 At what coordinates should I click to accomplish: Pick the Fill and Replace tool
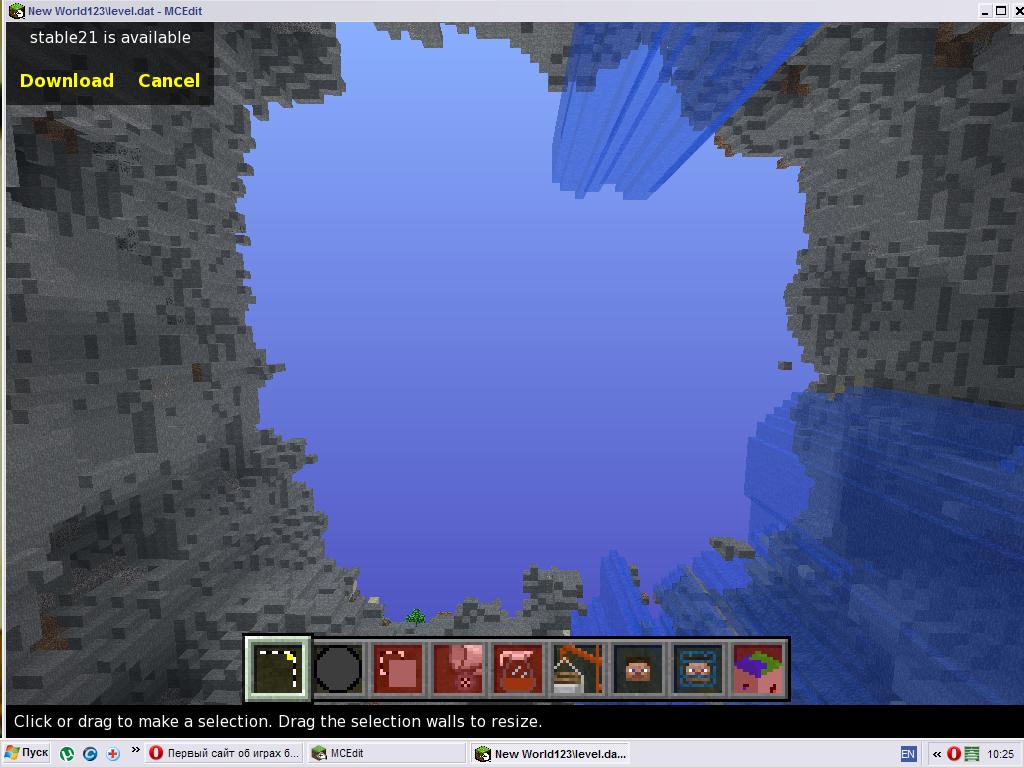[458, 669]
